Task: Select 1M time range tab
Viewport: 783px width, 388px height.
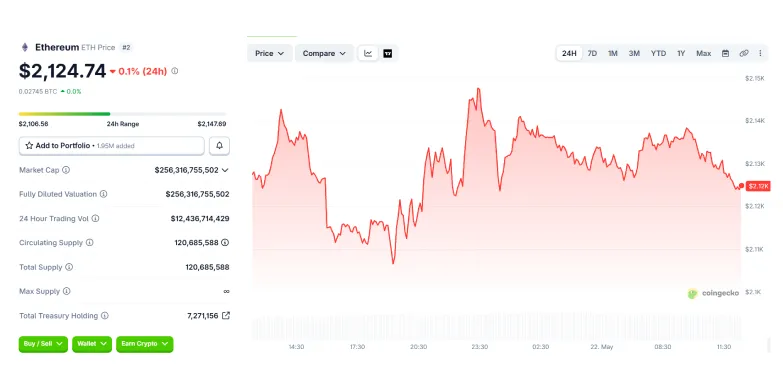Action: (613, 53)
